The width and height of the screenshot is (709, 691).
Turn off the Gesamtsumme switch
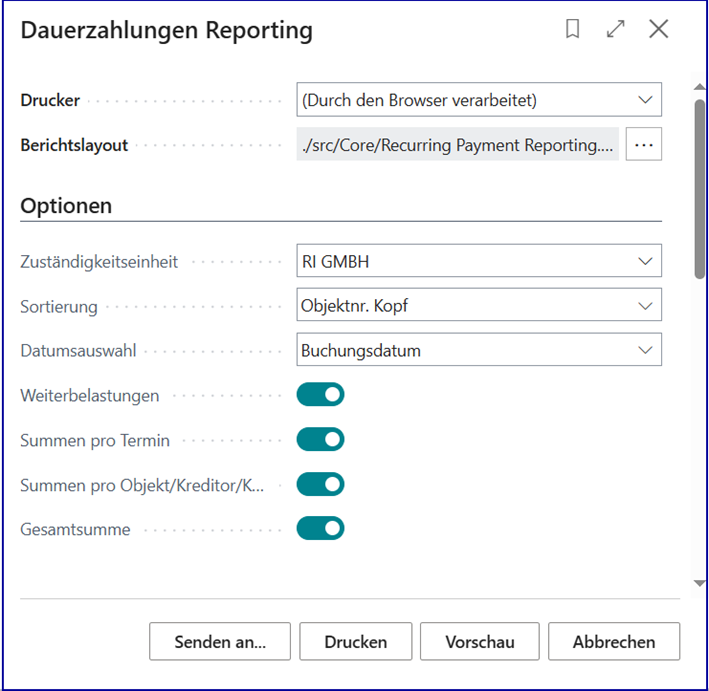320,528
